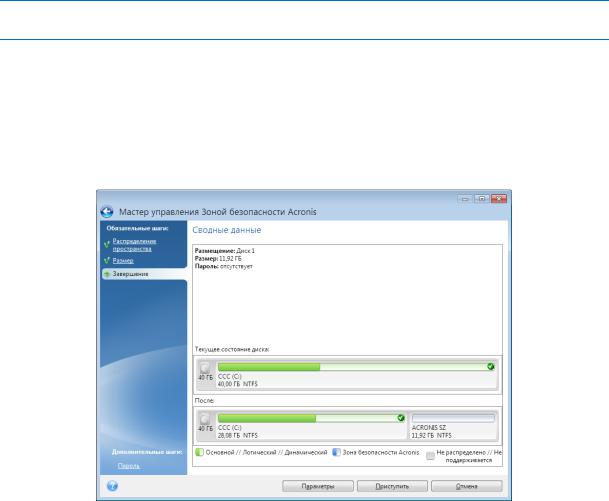Minimize the Acronis wizard window

click(x=465, y=199)
